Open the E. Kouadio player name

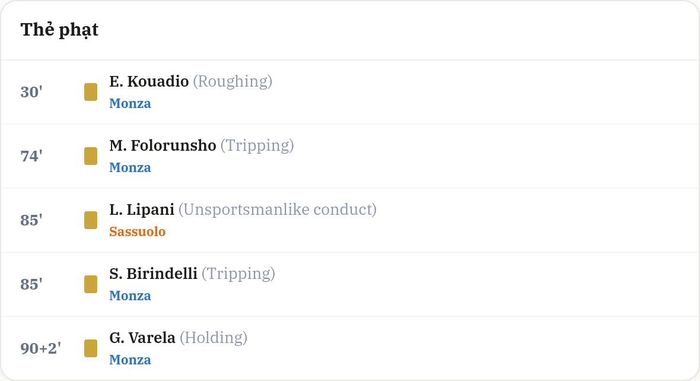[149, 81]
